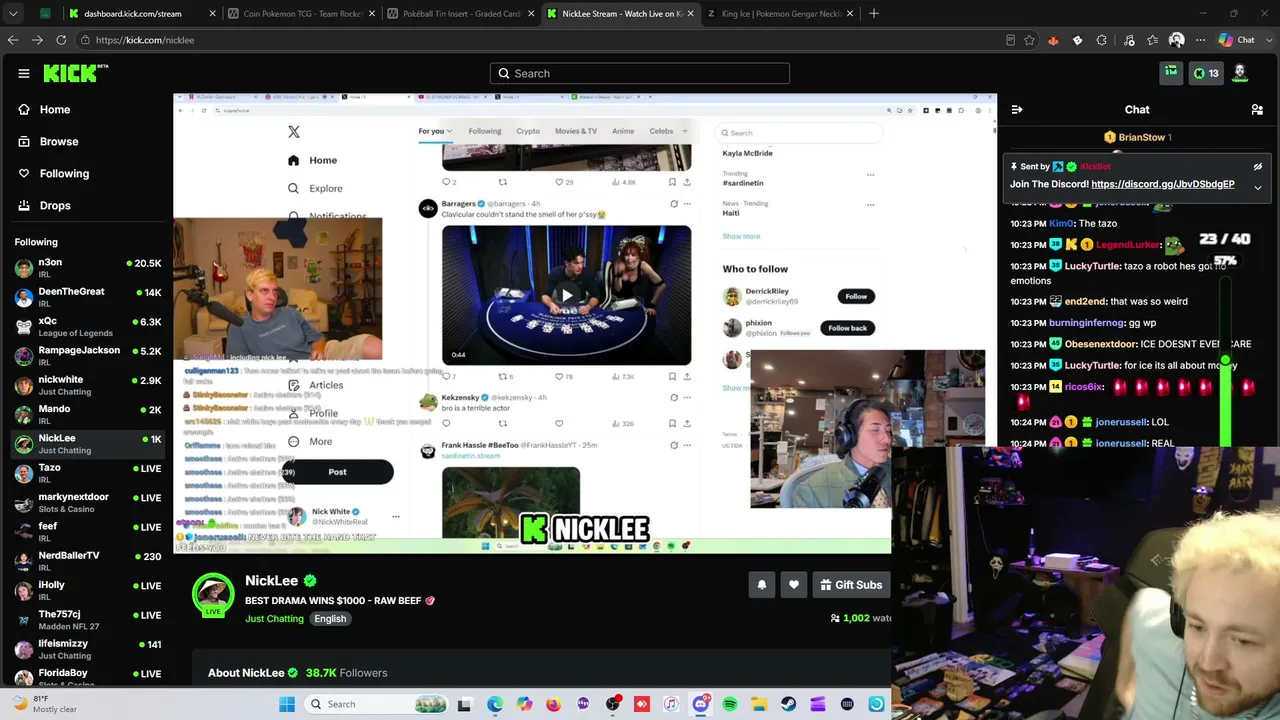Click the Windows taskbar Search box
The width and height of the screenshot is (1280, 720).
coord(376,704)
